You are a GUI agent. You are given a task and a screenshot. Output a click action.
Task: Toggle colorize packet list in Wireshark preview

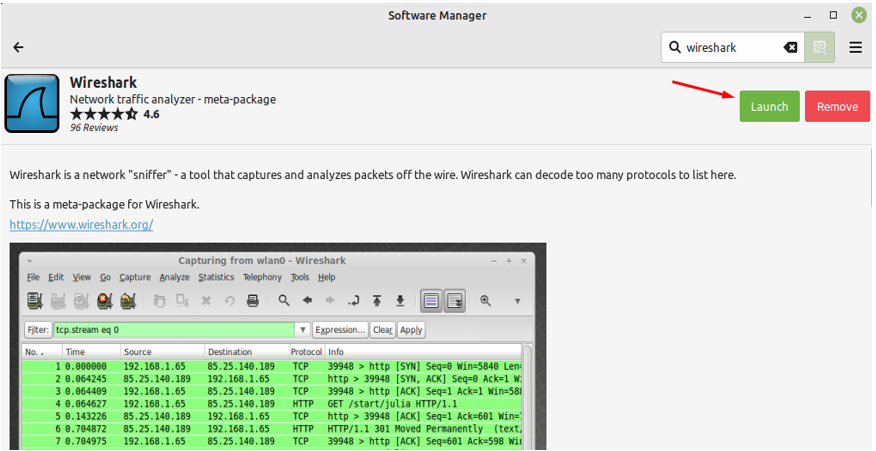[431, 301]
